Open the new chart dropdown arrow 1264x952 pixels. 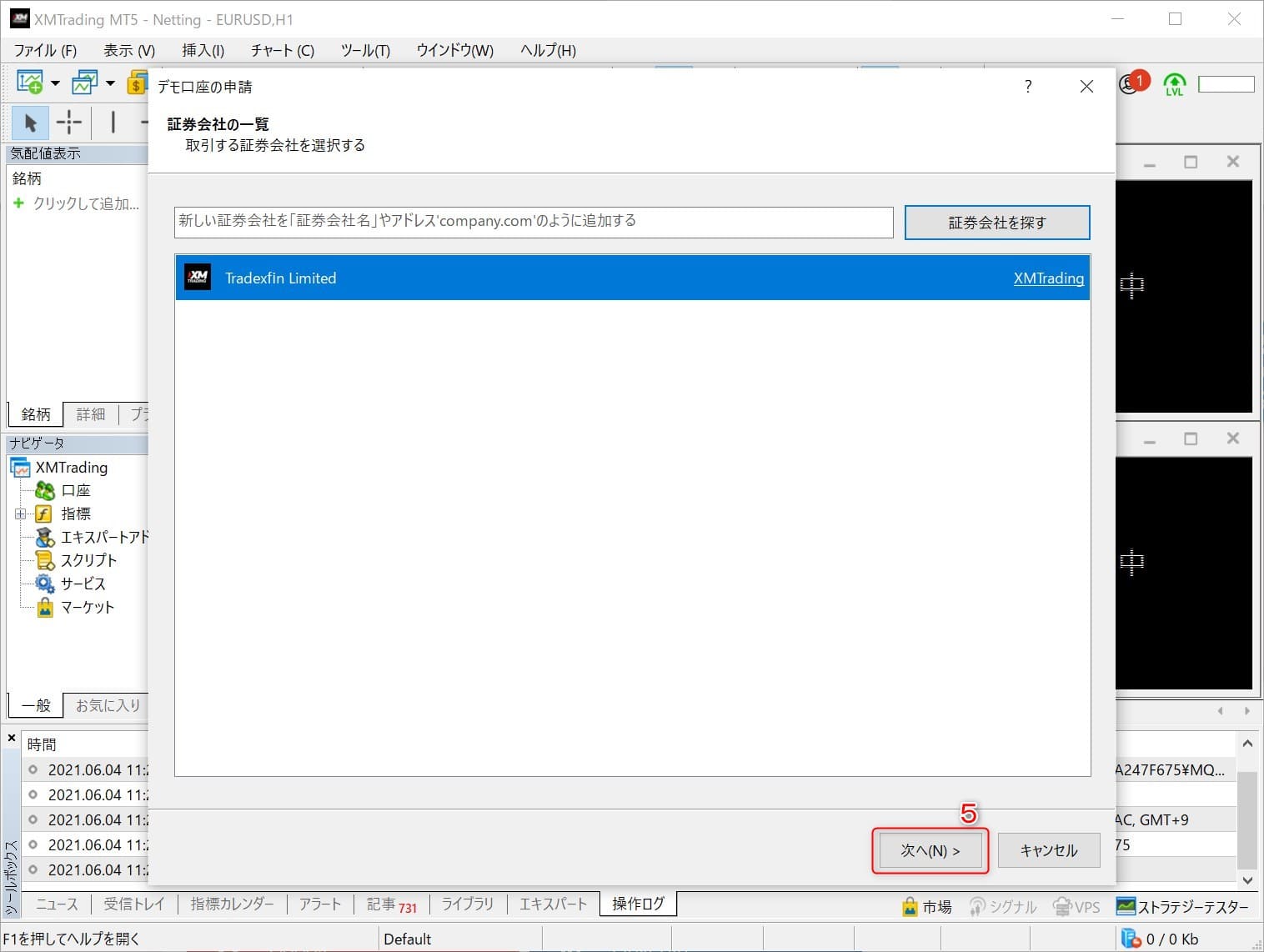click(x=55, y=83)
